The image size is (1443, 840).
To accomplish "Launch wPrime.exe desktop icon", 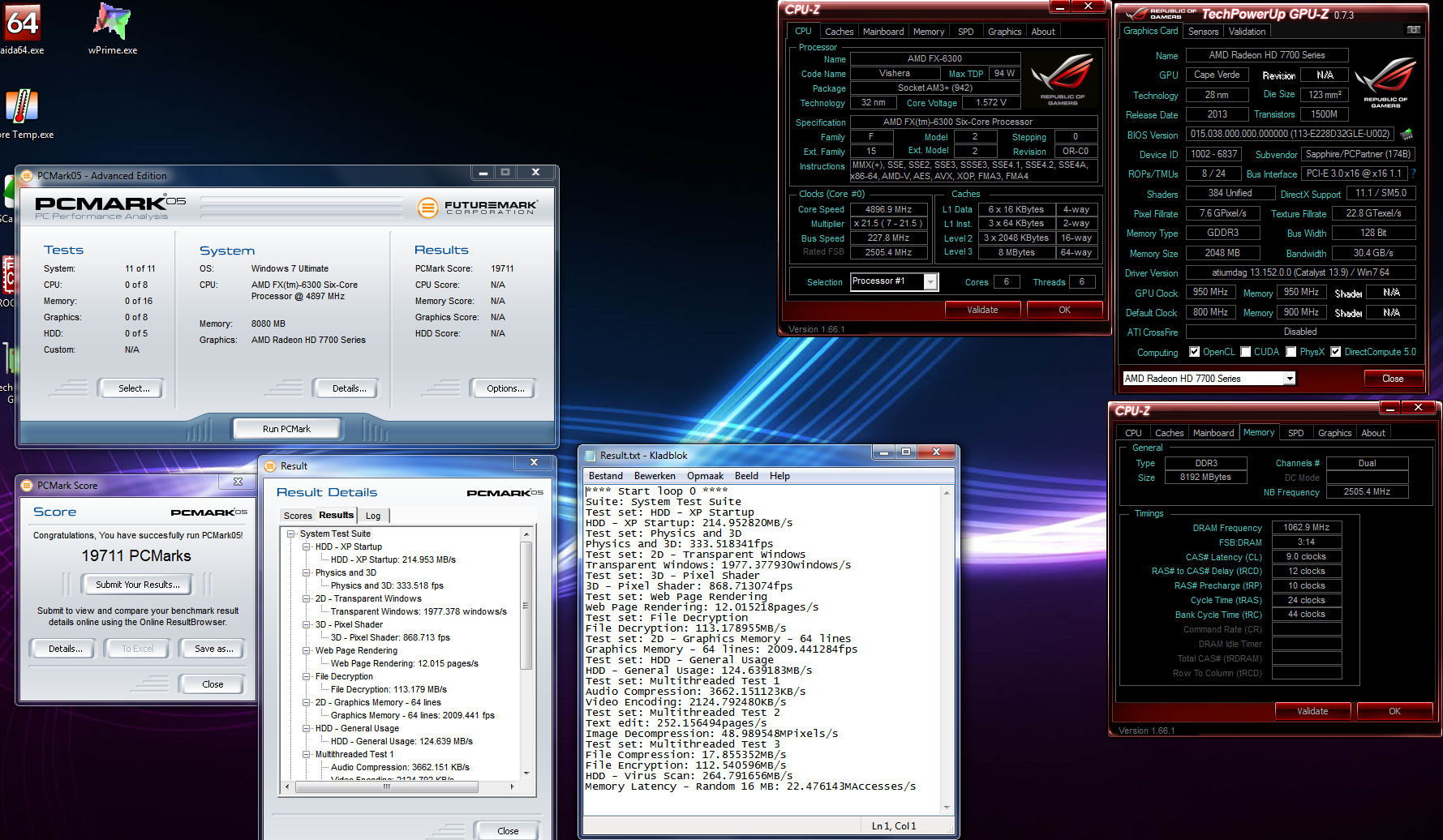I will (112, 22).
